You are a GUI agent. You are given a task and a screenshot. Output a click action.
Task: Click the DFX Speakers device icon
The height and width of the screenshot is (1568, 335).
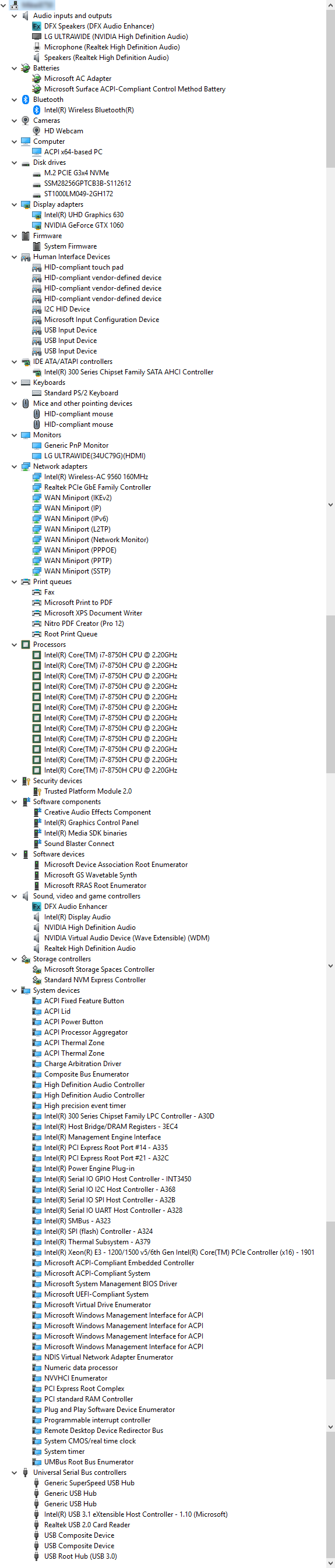pyautogui.click(x=37, y=26)
